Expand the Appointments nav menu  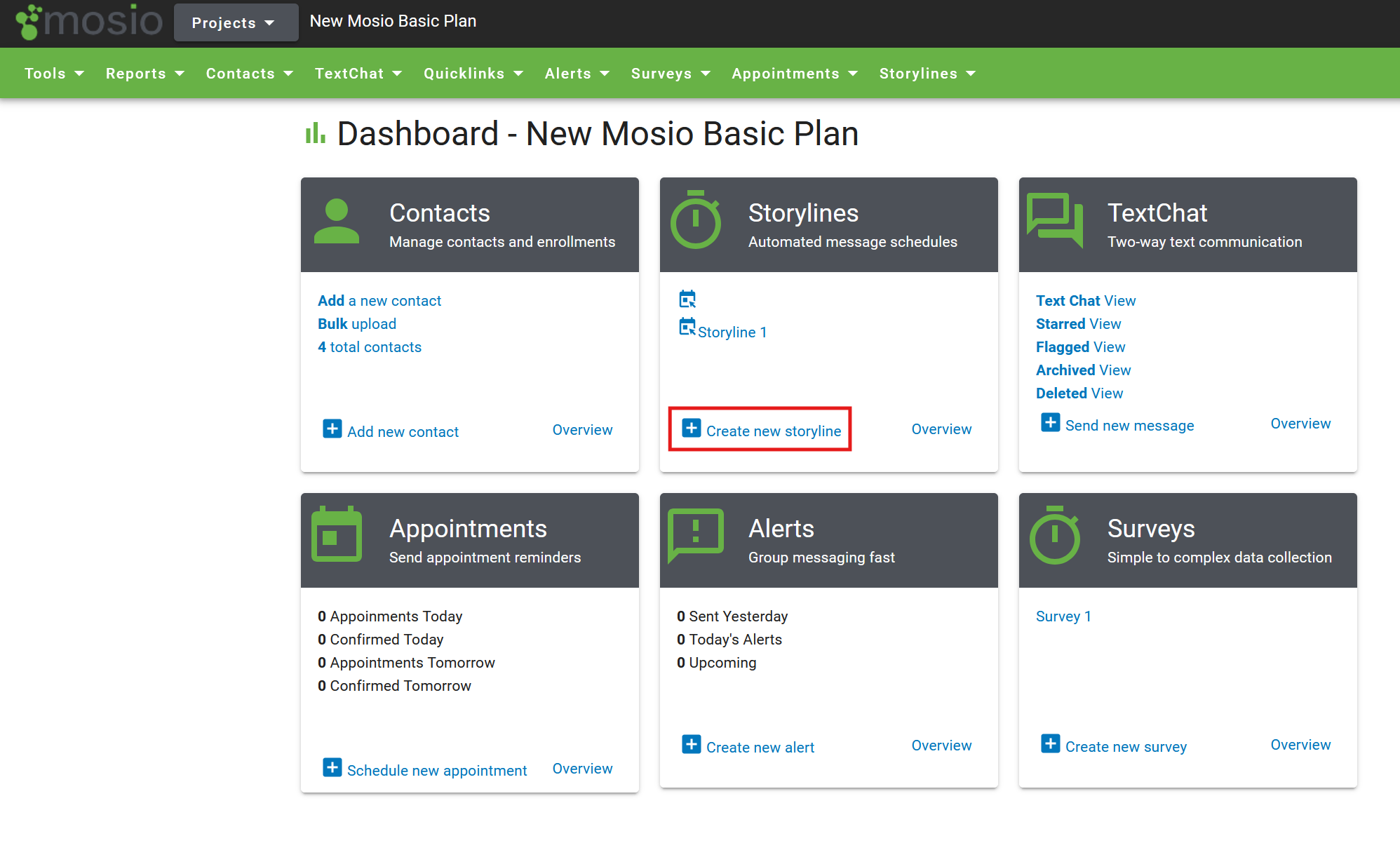pyautogui.click(x=795, y=74)
